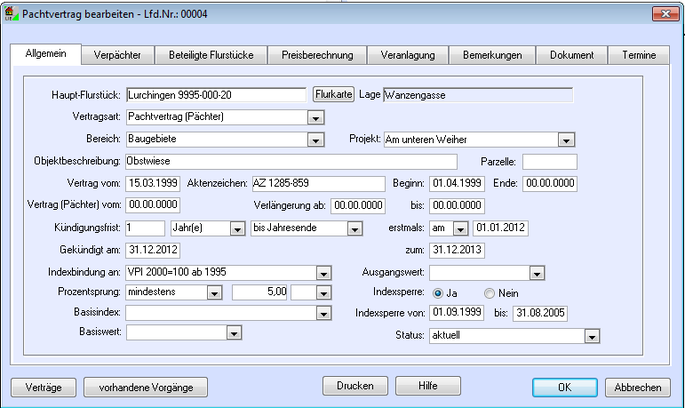
Task: Select the Ja radio button for Indexsperre
Action: tap(437, 293)
